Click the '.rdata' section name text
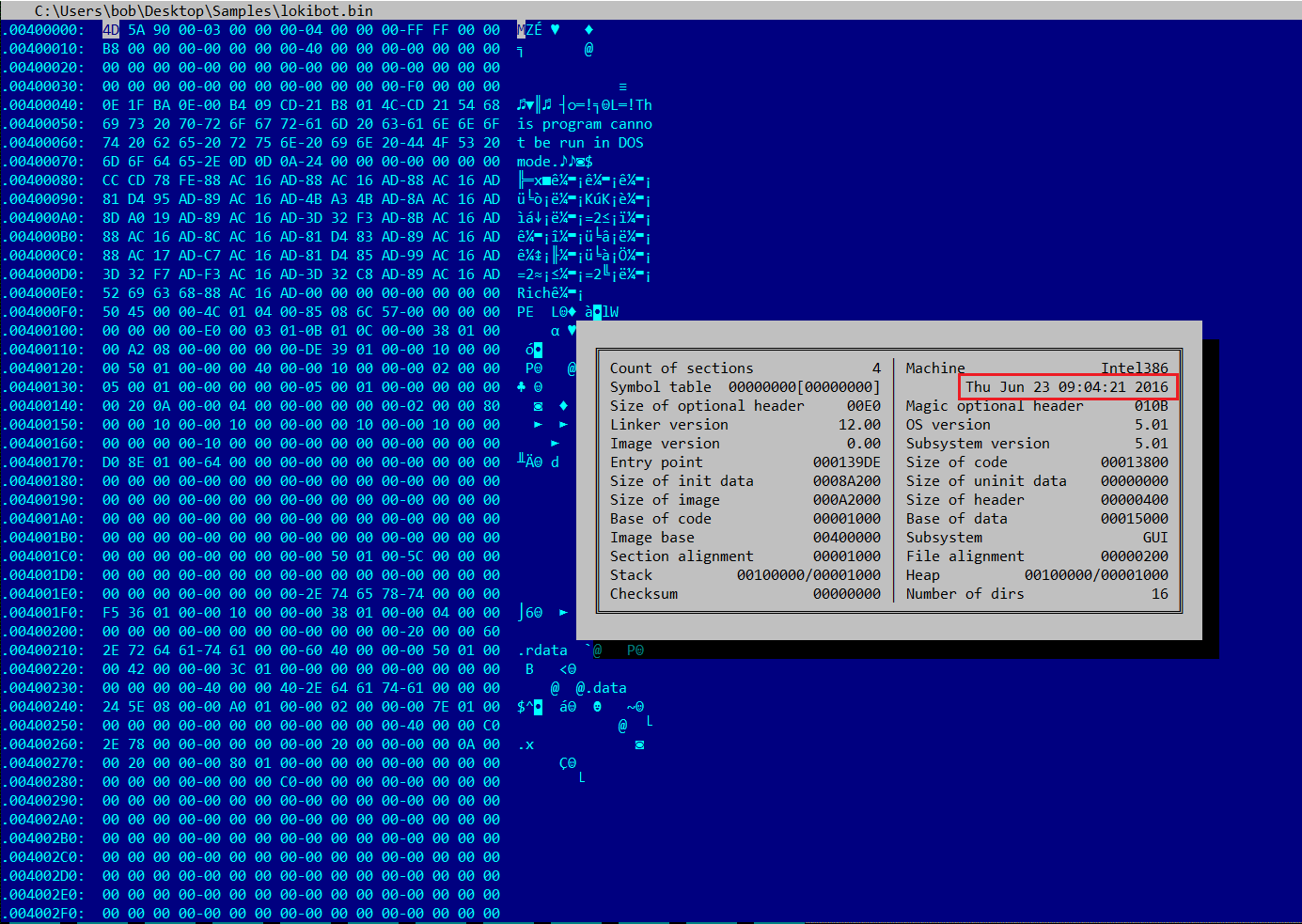 pyautogui.click(x=542, y=650)
